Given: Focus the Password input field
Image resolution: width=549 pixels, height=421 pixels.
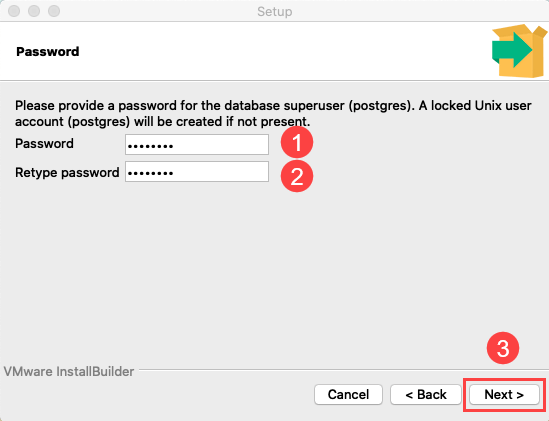Looking at the screenshot, I should pos(197,144).
